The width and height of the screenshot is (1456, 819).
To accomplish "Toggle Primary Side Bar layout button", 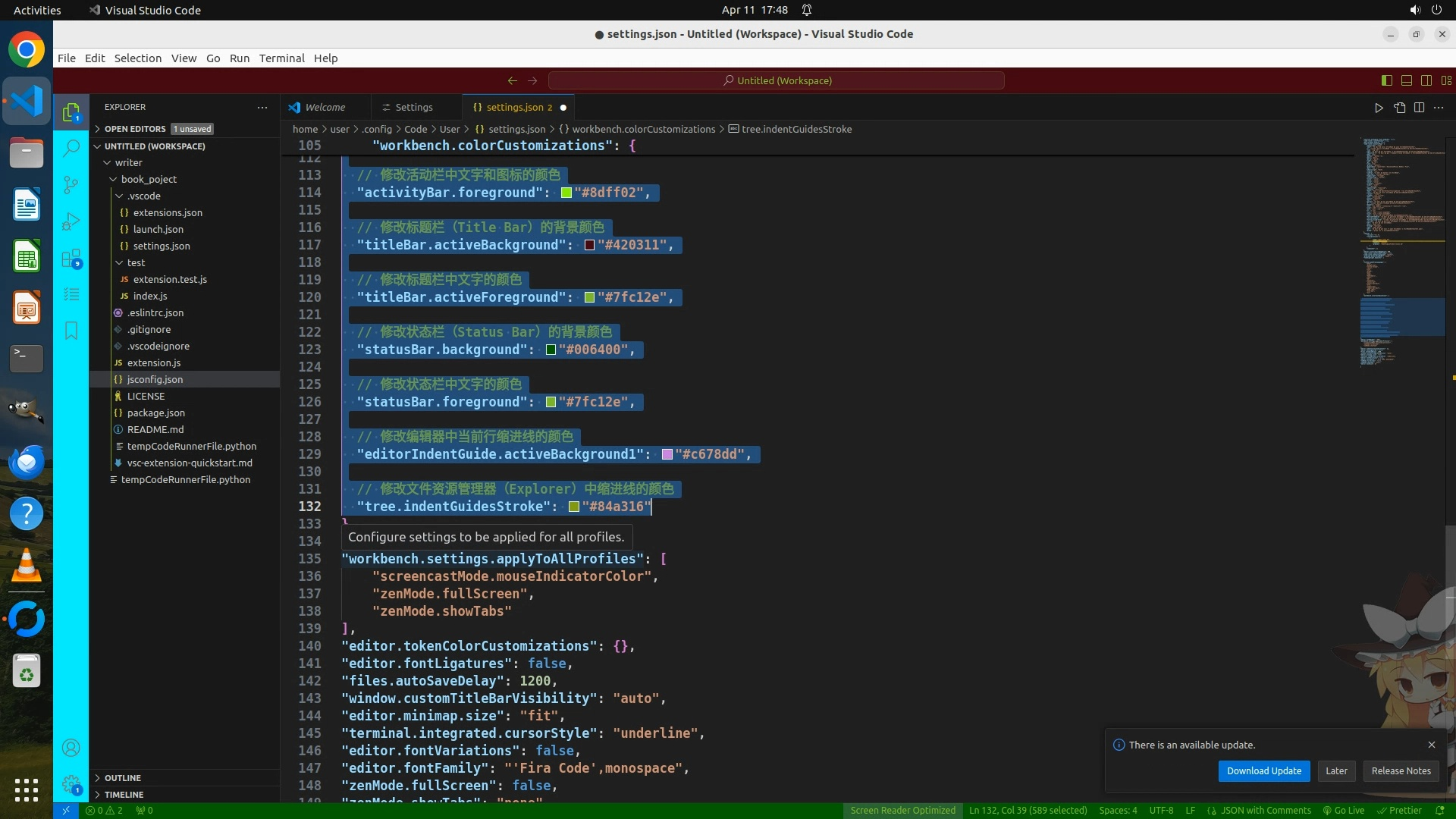I will 1387,80.
